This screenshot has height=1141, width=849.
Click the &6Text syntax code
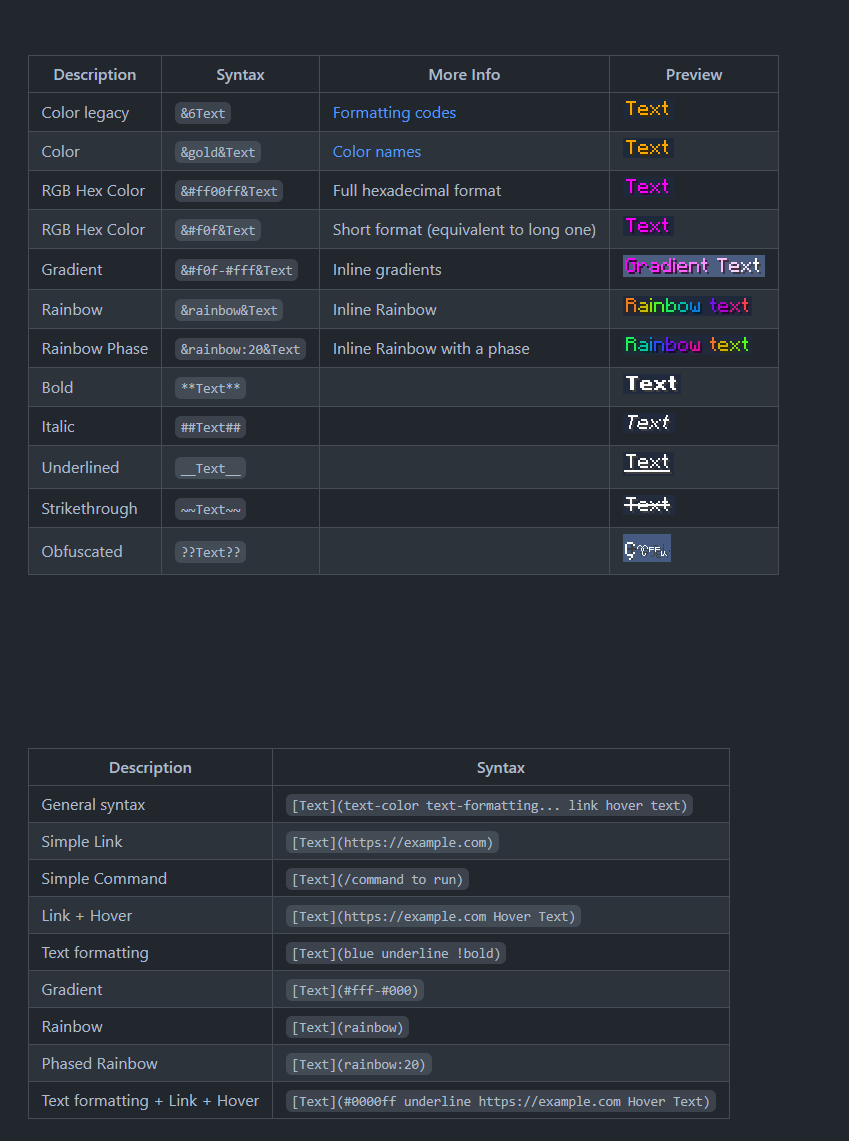203,113
